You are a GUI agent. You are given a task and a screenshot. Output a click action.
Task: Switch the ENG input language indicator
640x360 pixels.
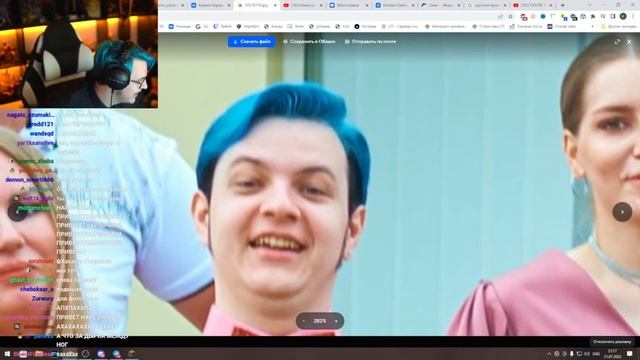point(596,354)
